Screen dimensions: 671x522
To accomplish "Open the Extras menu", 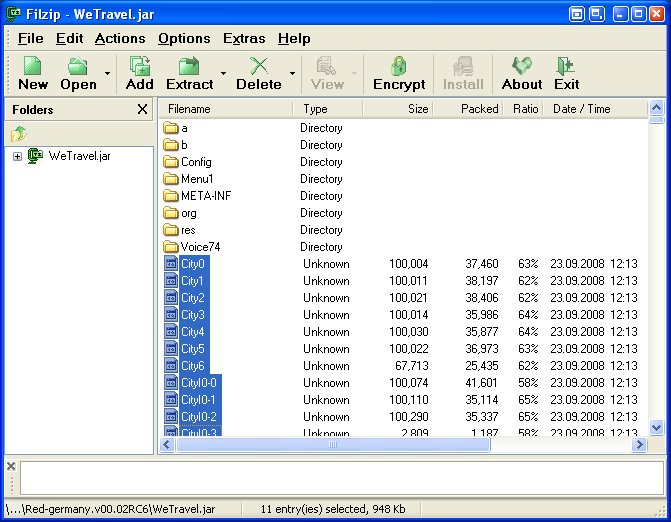I will [244, 39].
